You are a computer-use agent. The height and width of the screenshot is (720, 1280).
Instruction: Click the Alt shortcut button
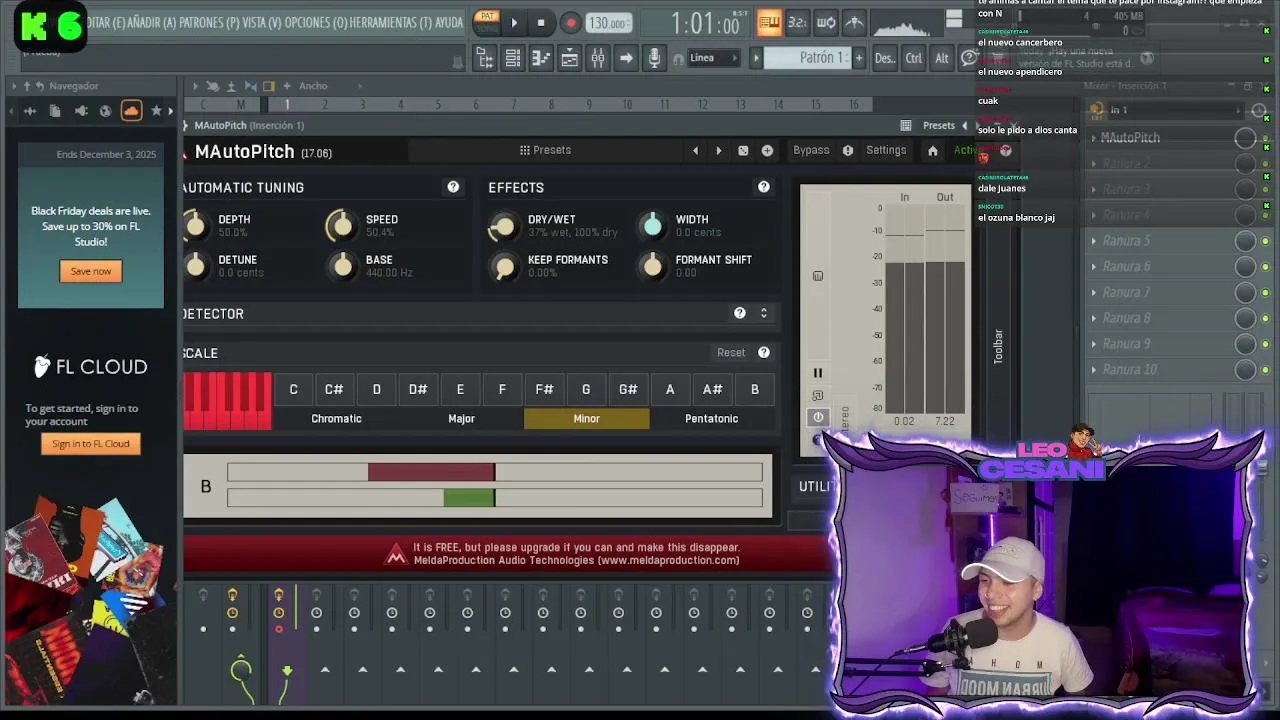[942, 58]
